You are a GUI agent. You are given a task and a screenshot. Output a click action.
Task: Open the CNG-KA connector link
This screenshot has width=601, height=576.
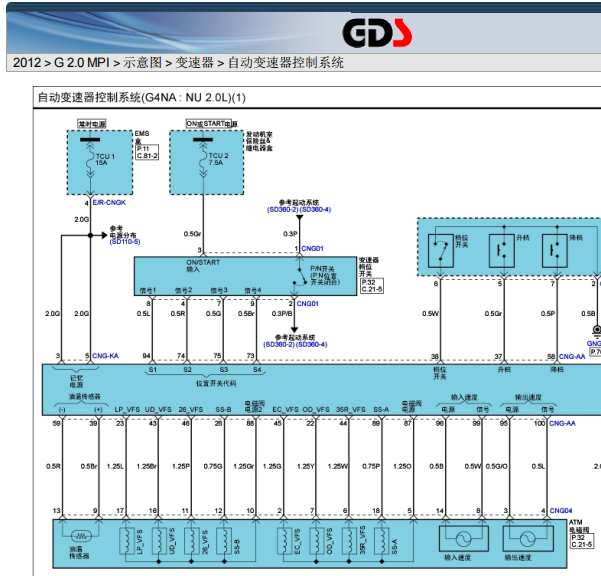click(x=105, y=356)
